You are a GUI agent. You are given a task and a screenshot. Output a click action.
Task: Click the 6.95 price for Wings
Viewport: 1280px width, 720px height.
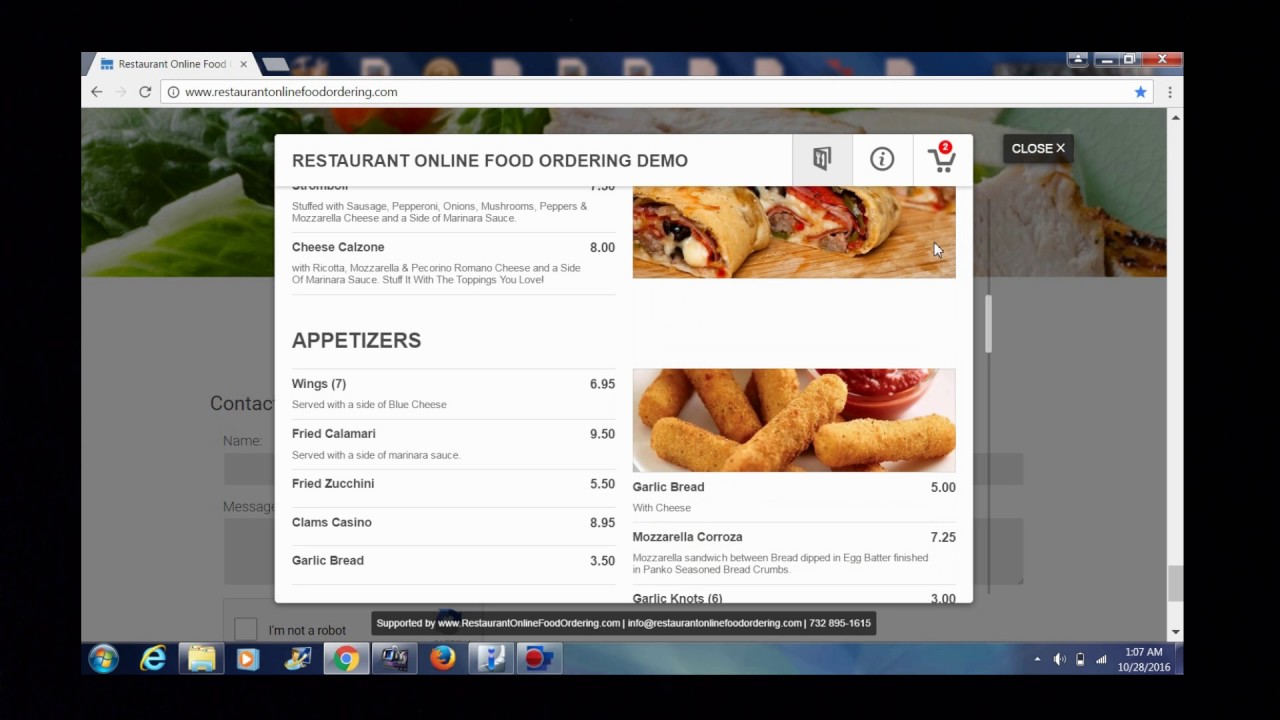point(602,384)
